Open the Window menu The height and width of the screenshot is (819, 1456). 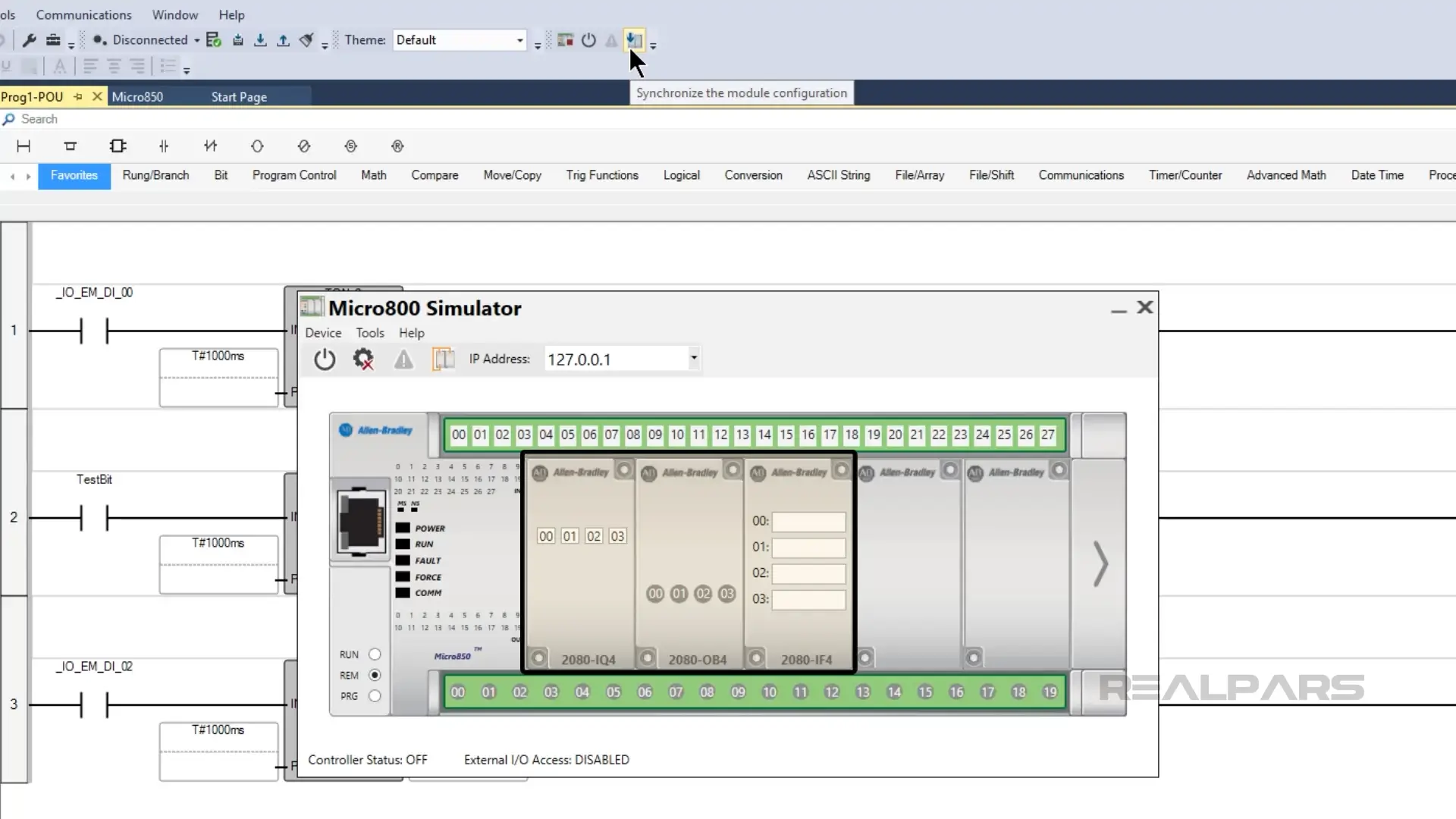click(x=174, y=15)
